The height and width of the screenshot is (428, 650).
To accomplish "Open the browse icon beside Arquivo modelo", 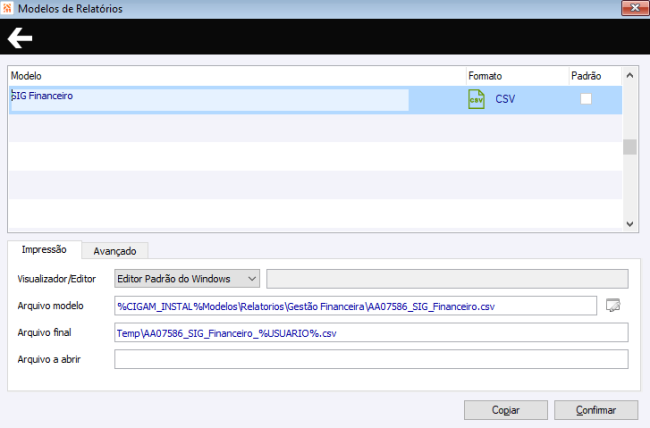I will pyautogui.click(x=613, y=305).
